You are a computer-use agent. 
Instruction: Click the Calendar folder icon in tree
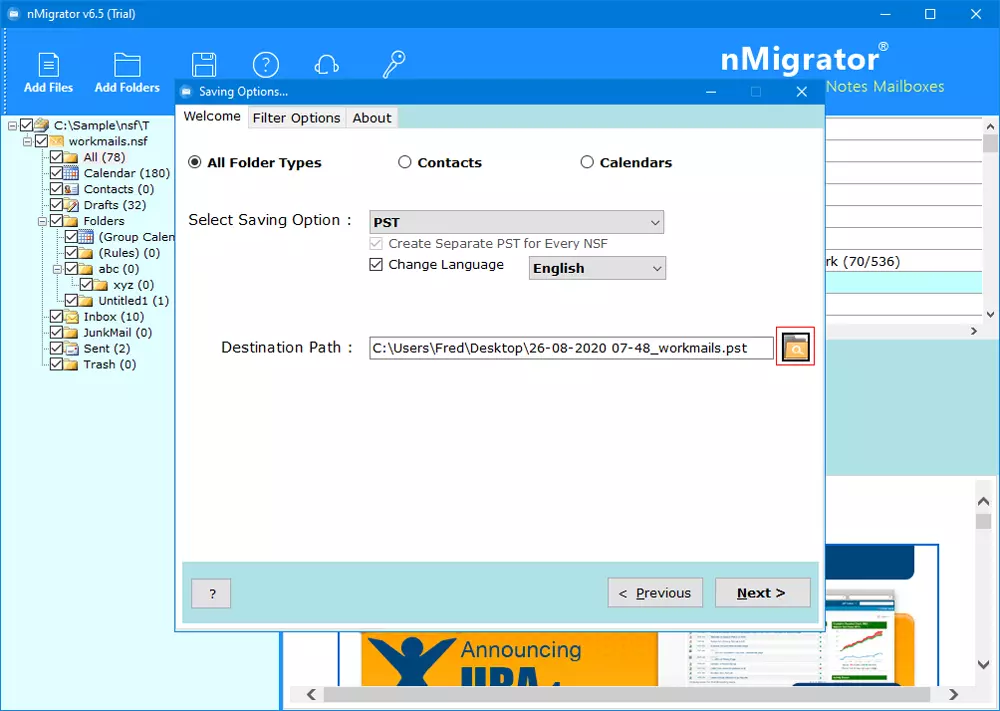72,173
